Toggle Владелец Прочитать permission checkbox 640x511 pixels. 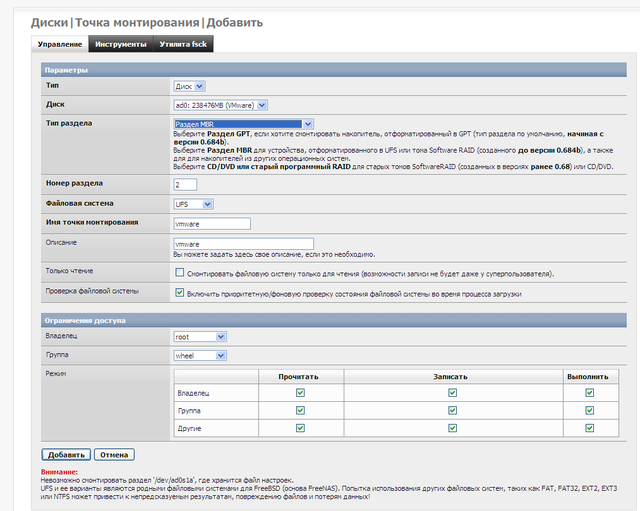click(300, 393)
